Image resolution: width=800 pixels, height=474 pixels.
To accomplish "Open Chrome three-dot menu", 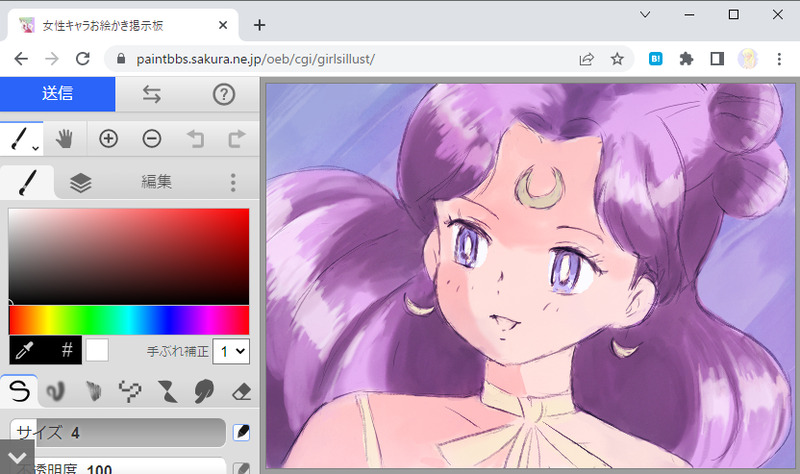I will (779, 59).
